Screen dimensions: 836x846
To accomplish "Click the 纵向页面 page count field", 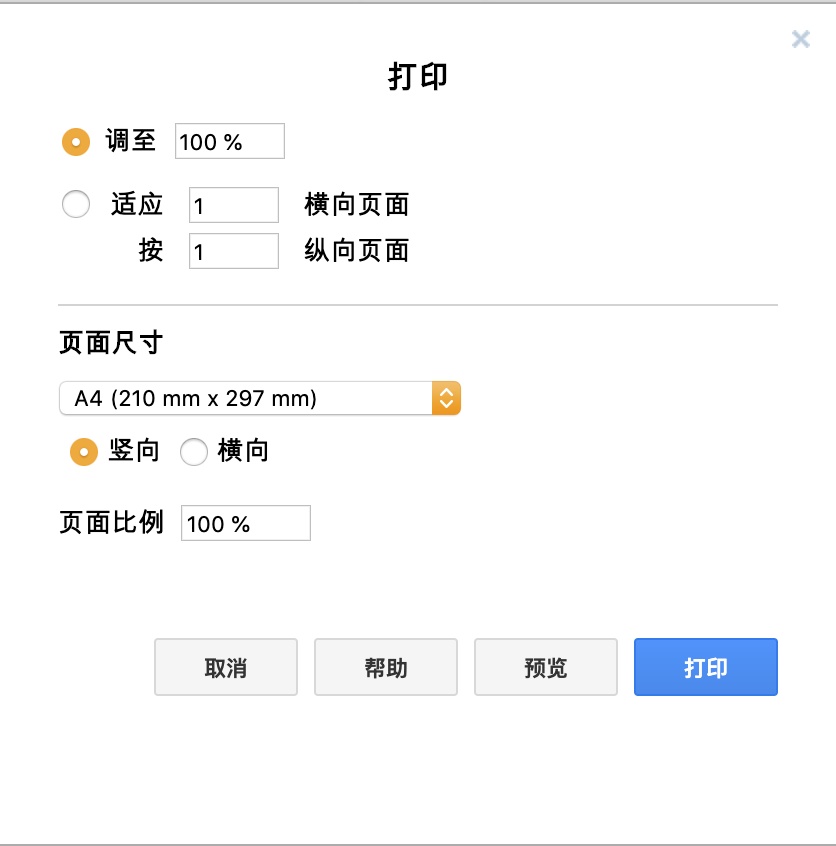I will (234, 251).
